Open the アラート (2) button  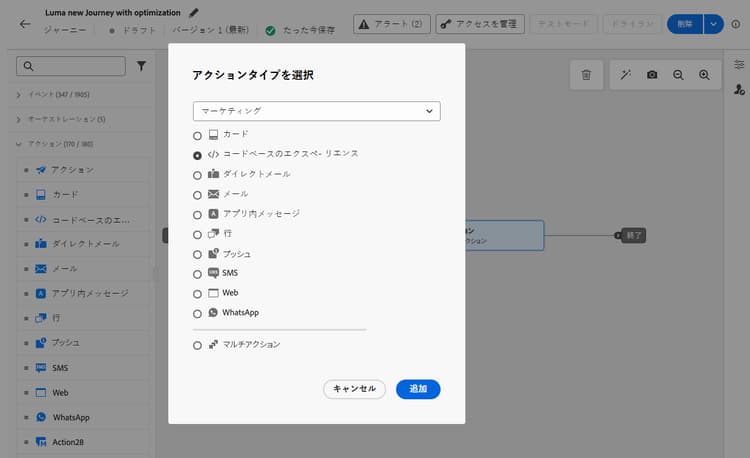[x=392, y=24]
